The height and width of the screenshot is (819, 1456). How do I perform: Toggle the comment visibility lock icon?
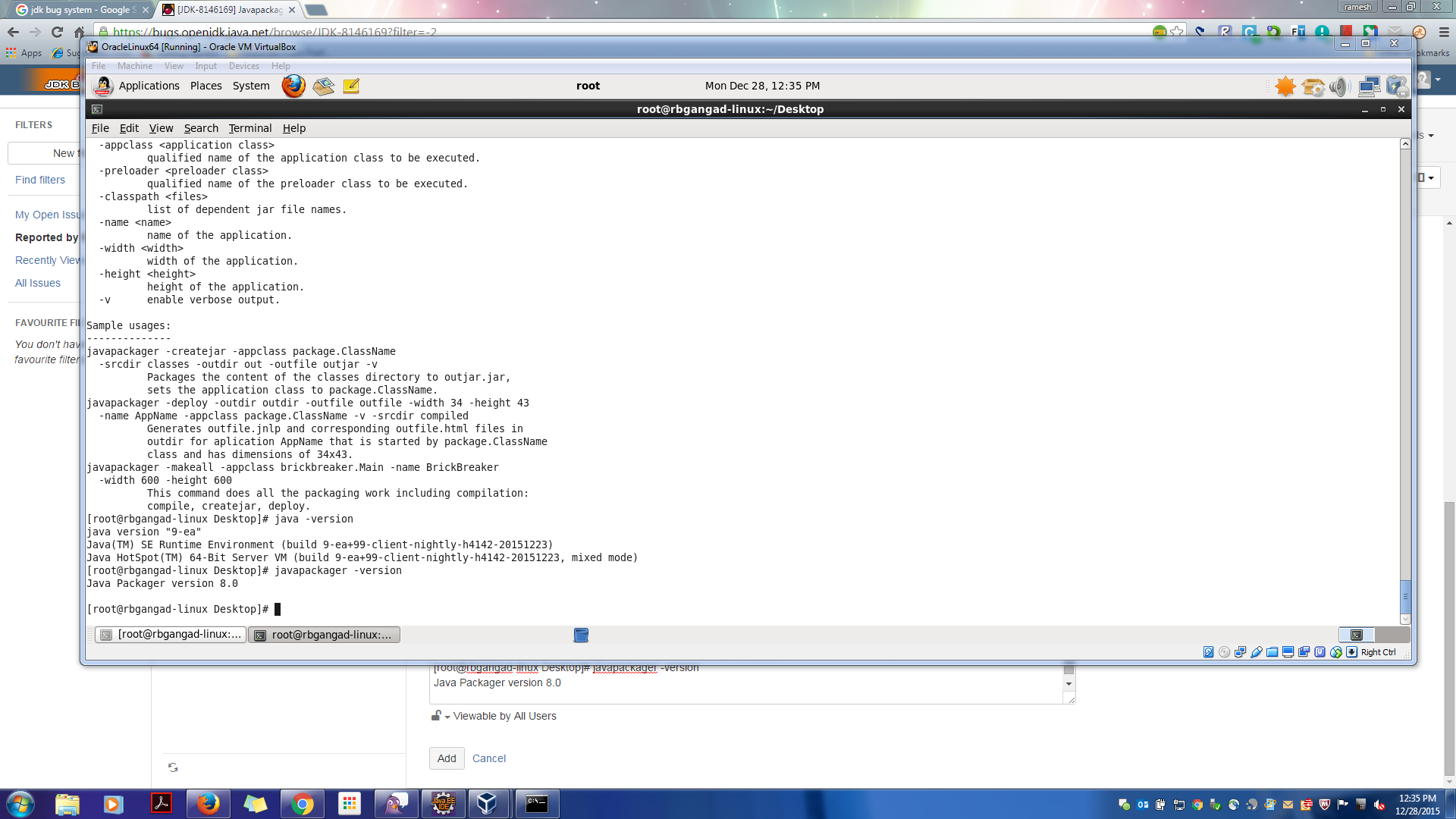(x=436, y=715)
